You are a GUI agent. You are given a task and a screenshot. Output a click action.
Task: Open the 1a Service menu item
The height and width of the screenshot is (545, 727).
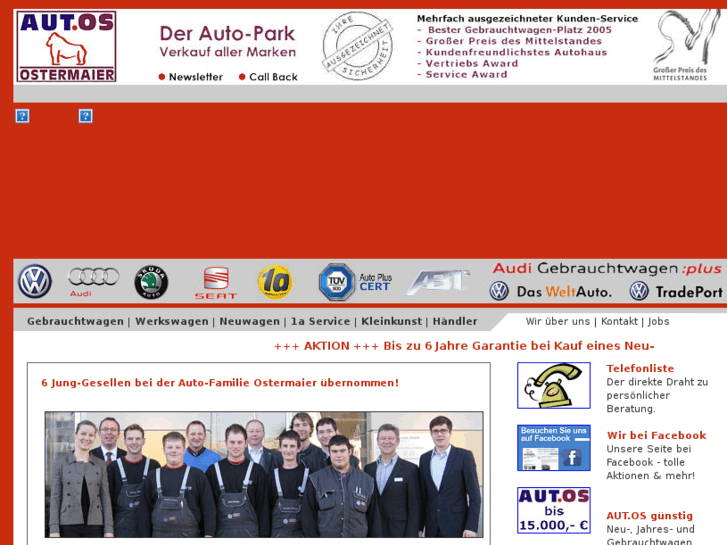320,321
